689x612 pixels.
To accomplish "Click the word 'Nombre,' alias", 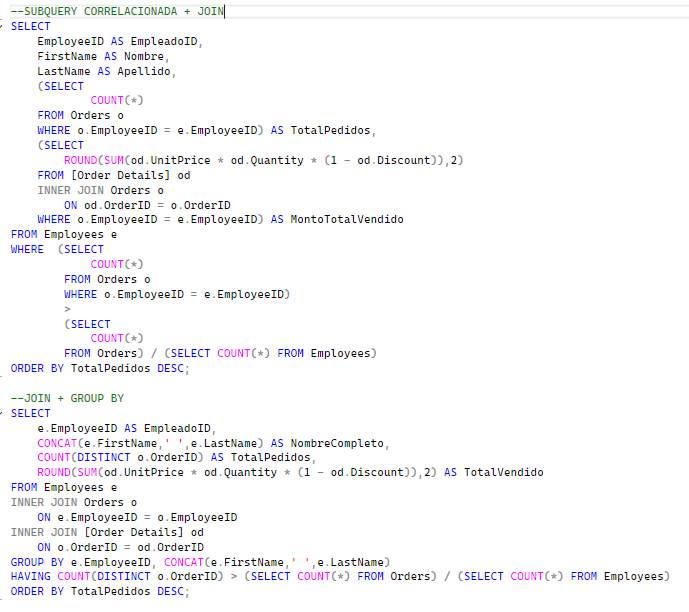I will click(146, 56).
